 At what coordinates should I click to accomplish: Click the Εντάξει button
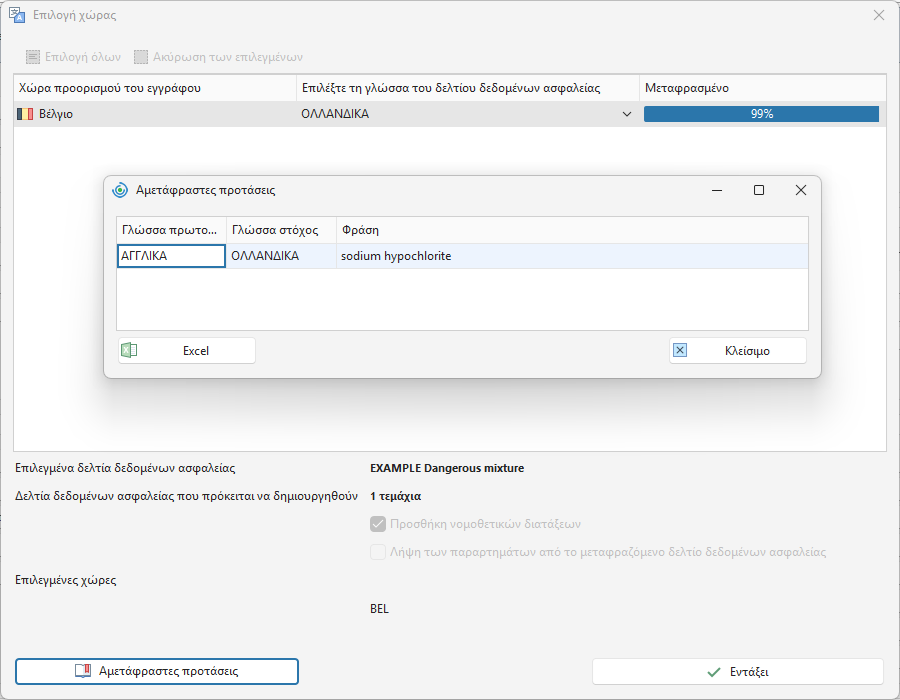738,672
